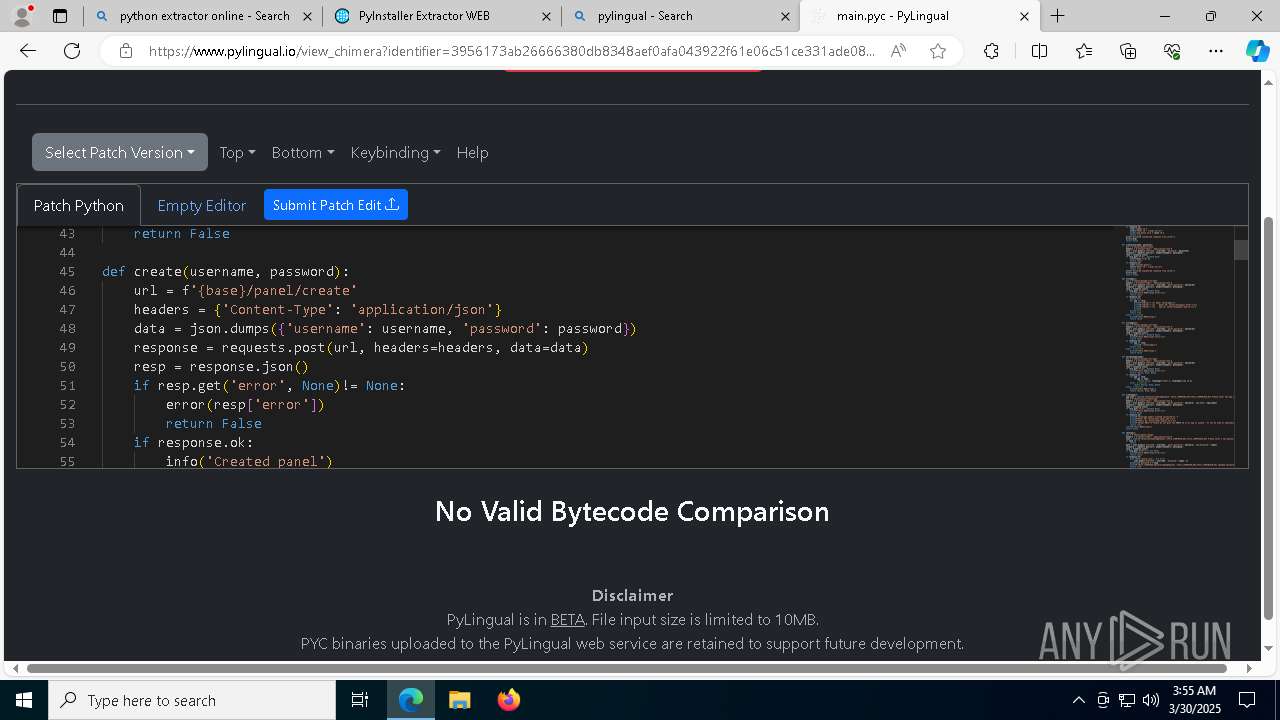Open Edge Settings and more menu

(x=1216, y=51)
